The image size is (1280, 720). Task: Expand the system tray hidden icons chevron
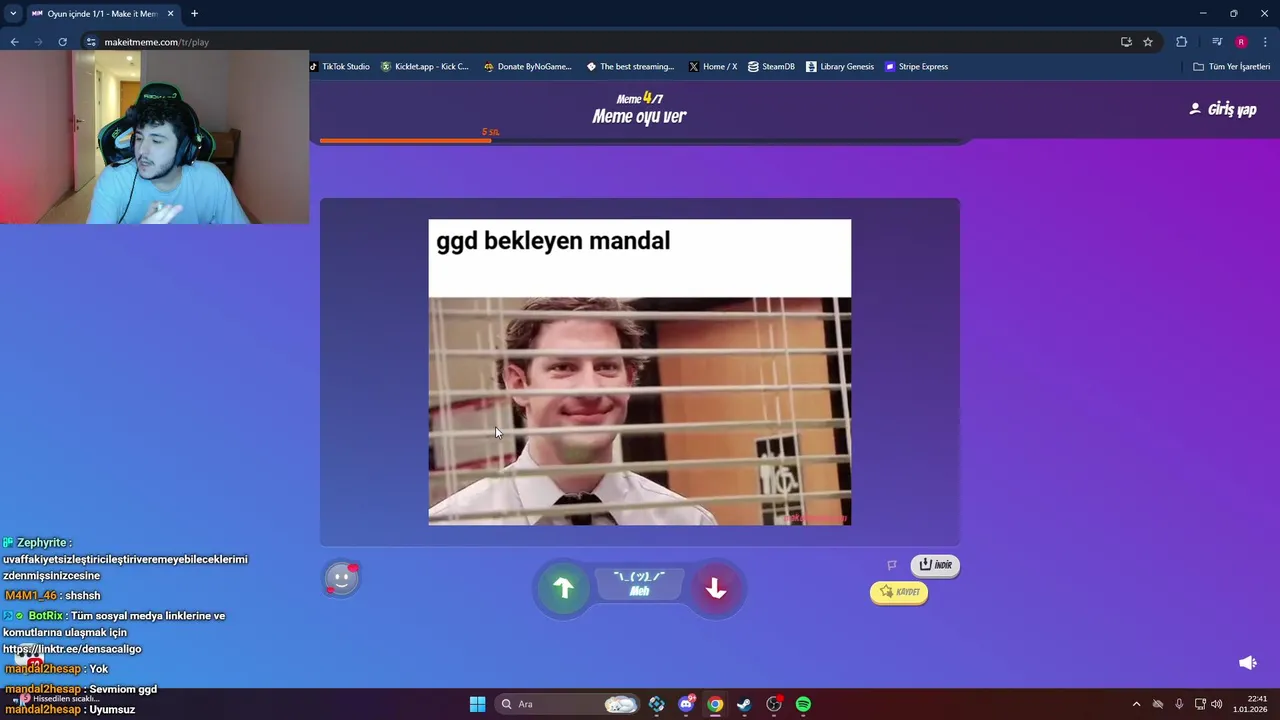click(1136, 704)
